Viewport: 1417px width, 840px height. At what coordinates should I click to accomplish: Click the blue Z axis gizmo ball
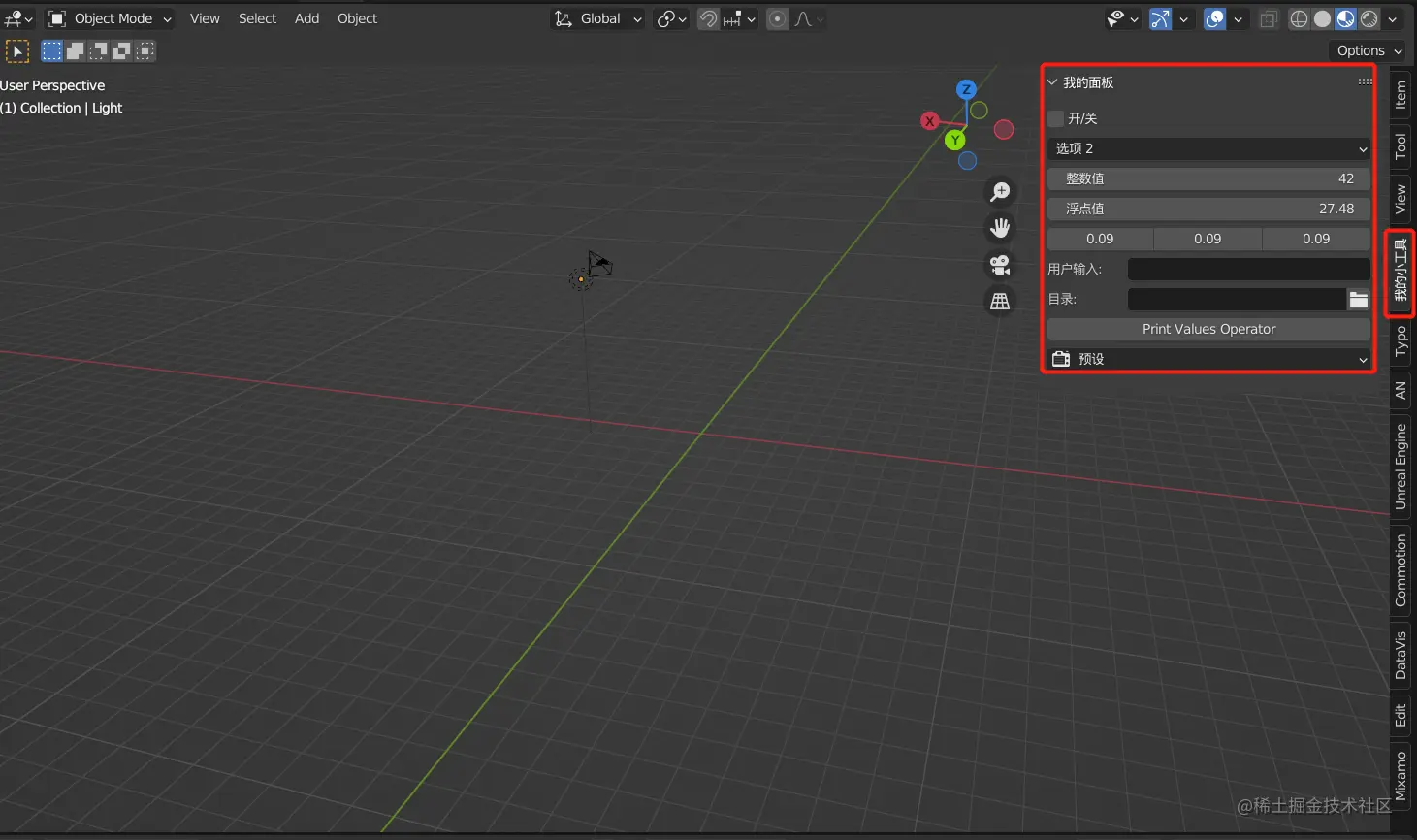(965, 89)
